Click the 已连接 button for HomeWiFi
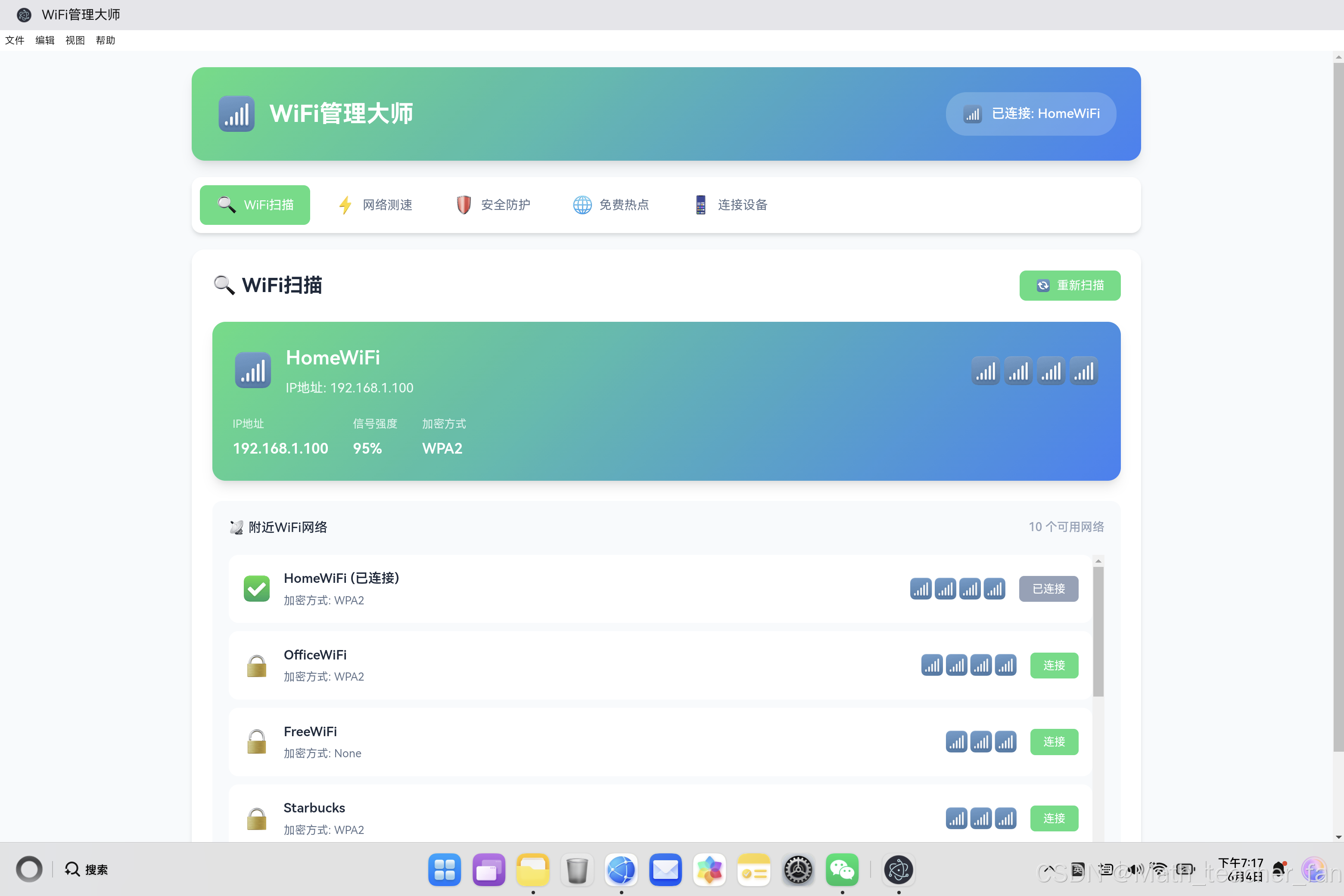 1048,588
